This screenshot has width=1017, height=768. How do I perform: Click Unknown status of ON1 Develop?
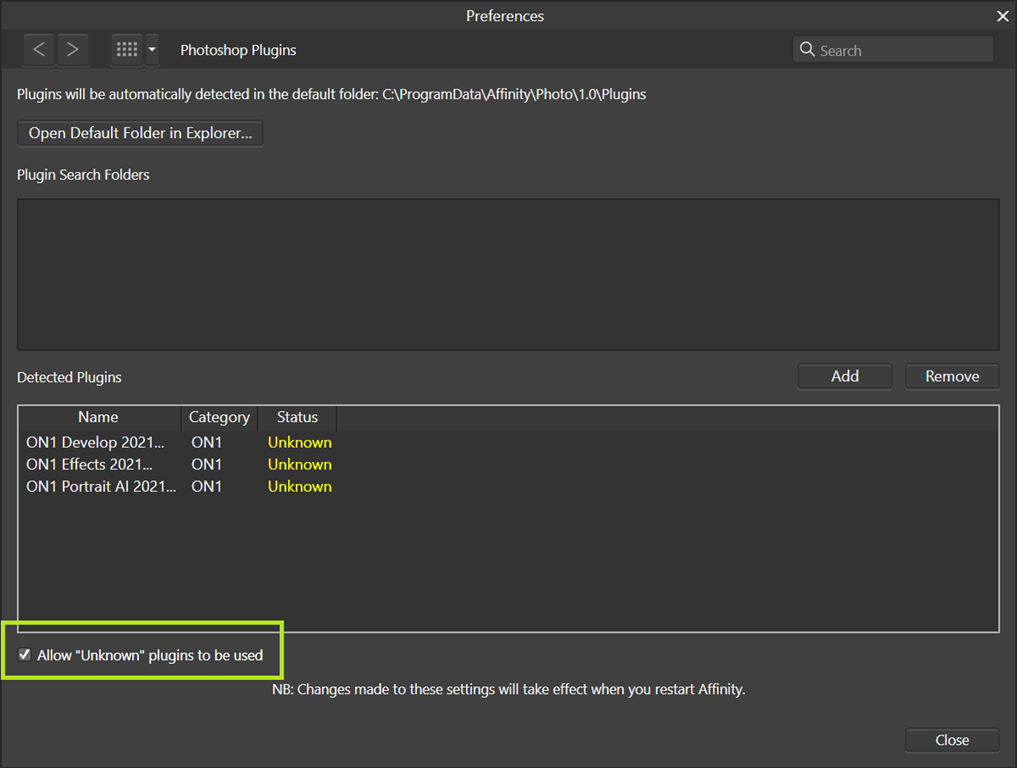(299, 442)
